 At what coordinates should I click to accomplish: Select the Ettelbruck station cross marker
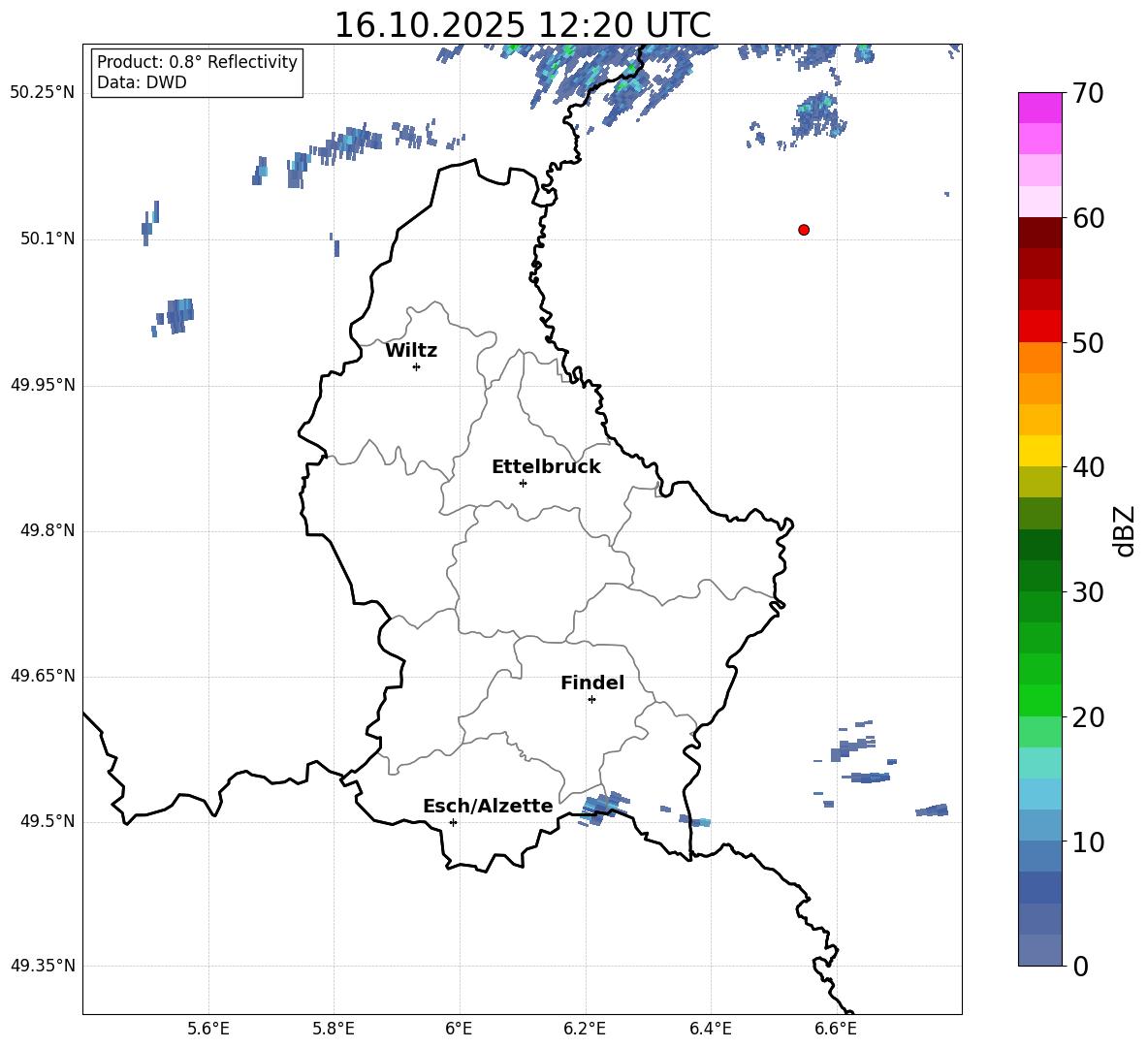[523, 483]
